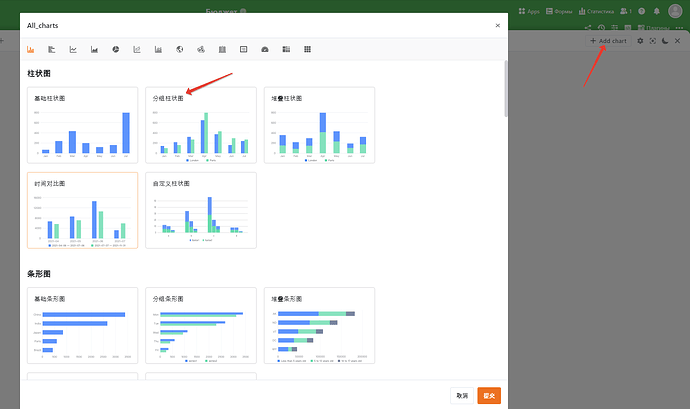Close the All_charts dialog

498,26
